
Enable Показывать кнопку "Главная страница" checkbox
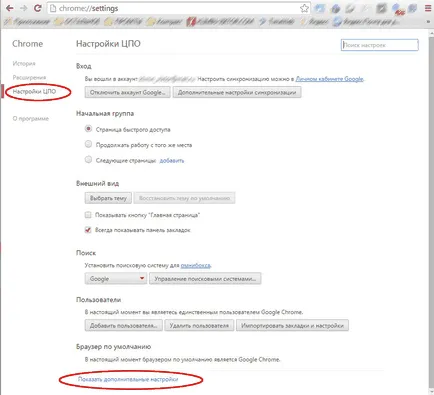click(88, 215)
